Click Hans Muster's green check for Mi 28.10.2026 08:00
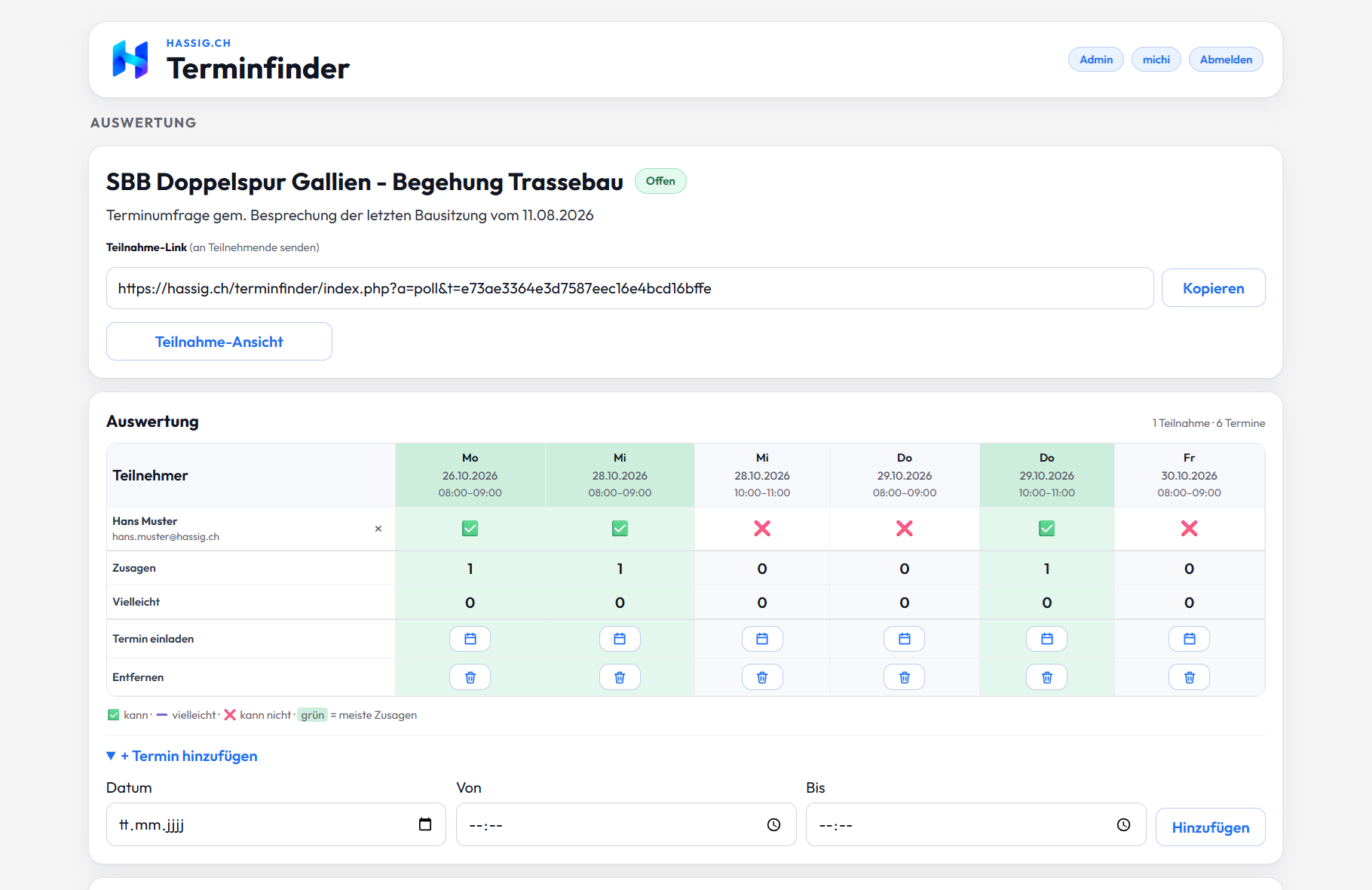Image resolution: width=1372 pixels, height=890 pixels. tap(620, 529)
